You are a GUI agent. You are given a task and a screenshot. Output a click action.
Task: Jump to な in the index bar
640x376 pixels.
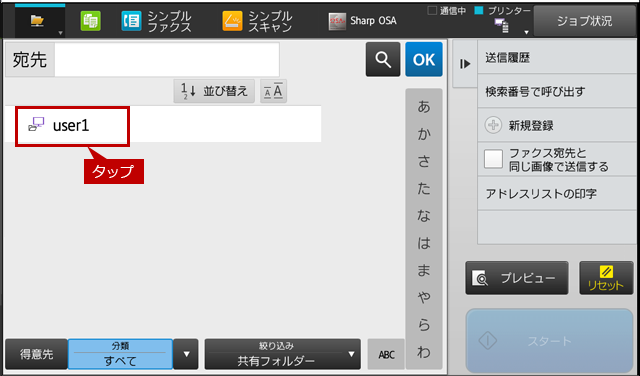(424, 216)
